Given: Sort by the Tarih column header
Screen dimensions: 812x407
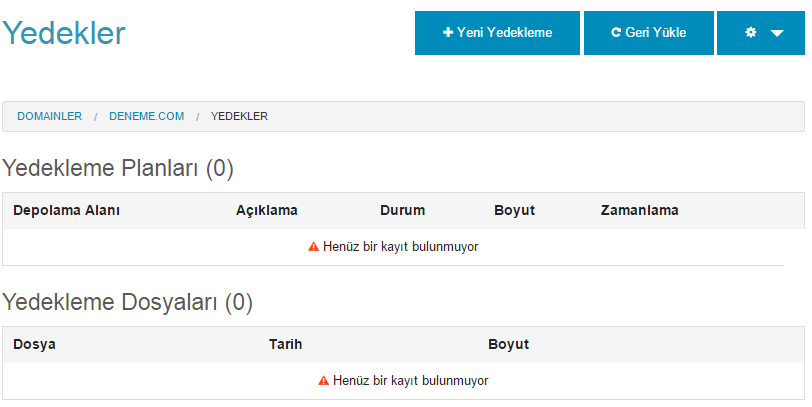Looking at the screenshot, I should click(x=285, y=344).
